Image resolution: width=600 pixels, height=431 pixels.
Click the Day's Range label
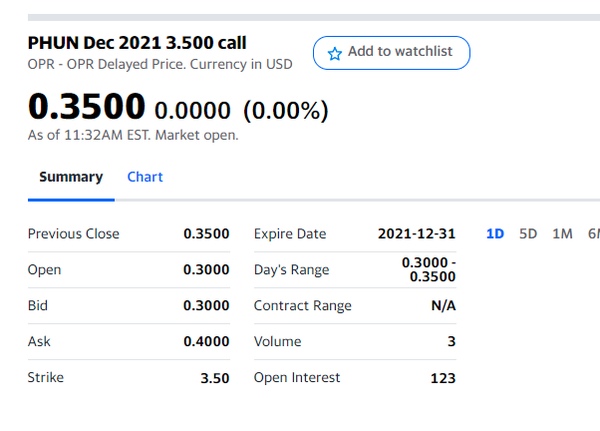tap(291, 270)
